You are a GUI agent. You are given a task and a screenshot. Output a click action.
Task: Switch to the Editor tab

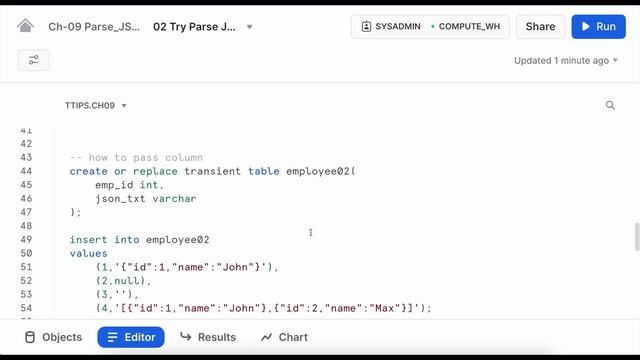click(131, 337)
